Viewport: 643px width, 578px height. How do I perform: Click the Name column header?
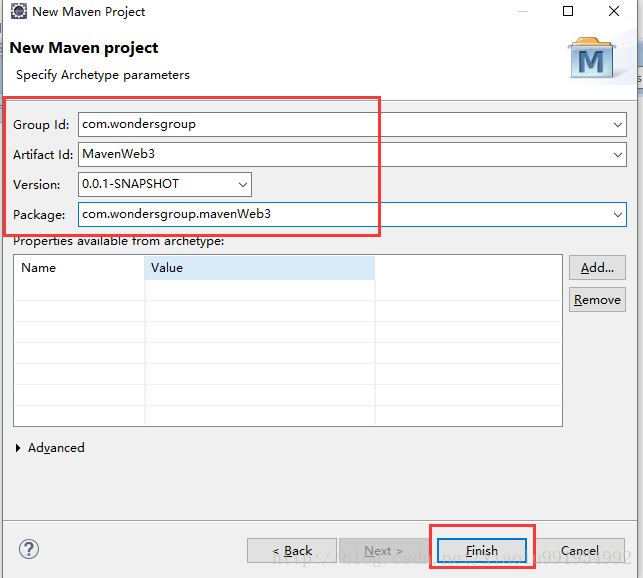coord(79,268)
